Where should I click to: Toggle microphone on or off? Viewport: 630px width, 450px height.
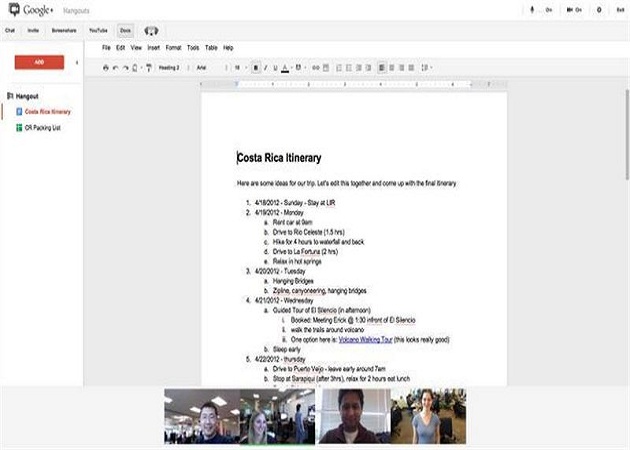[534, 9]
